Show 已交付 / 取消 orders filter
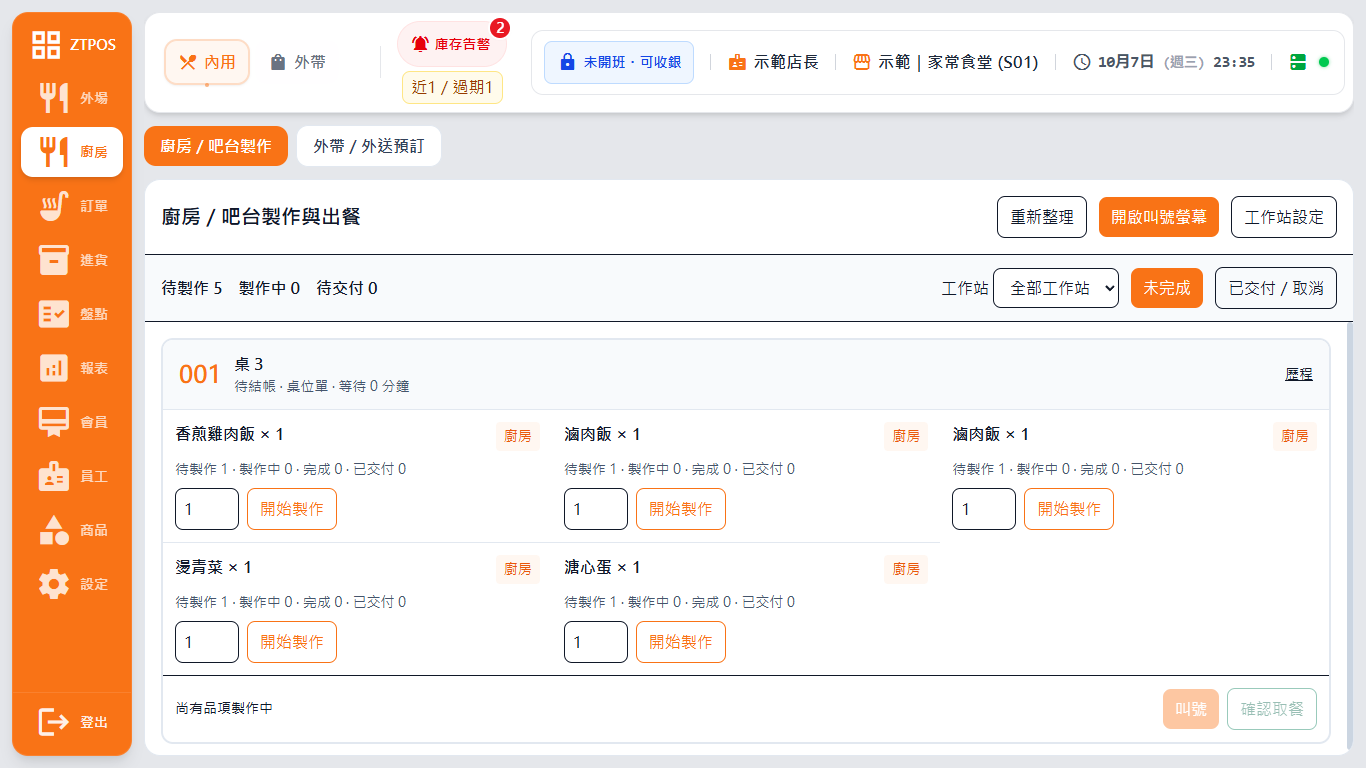1366x768 pixels. click(1276, 288)
